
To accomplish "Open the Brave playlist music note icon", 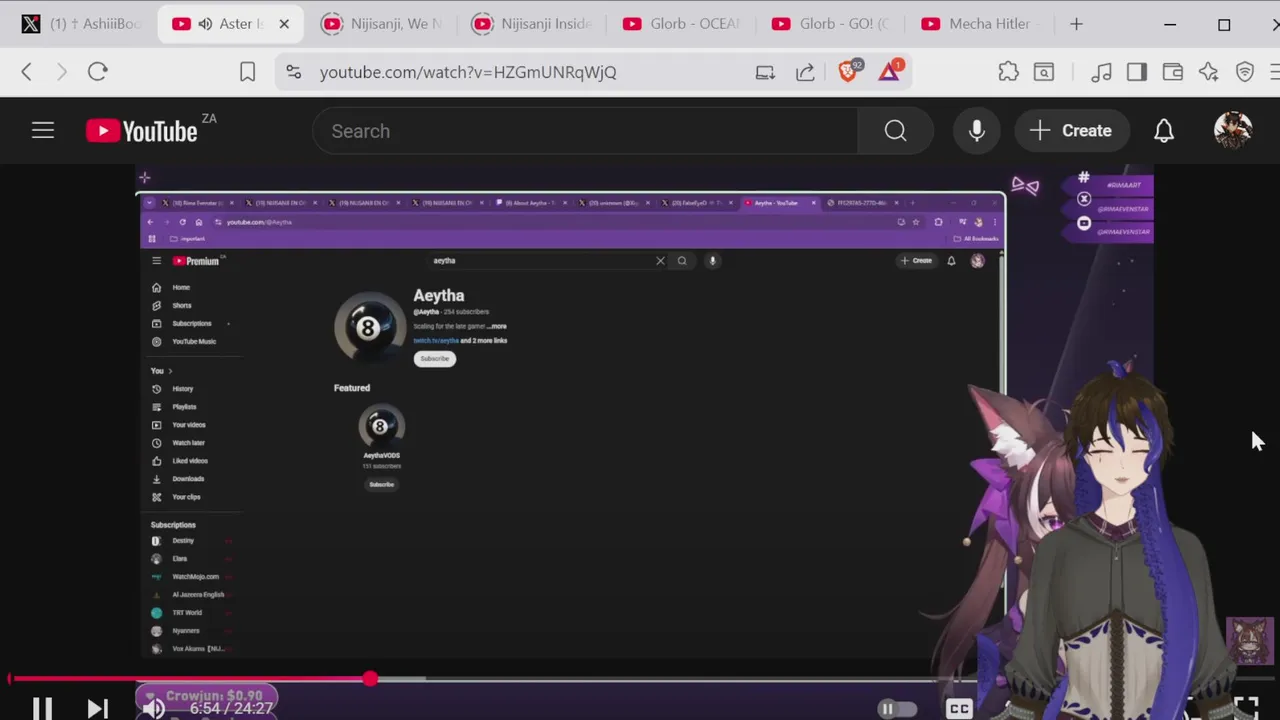I will (x=1101, y=72).
